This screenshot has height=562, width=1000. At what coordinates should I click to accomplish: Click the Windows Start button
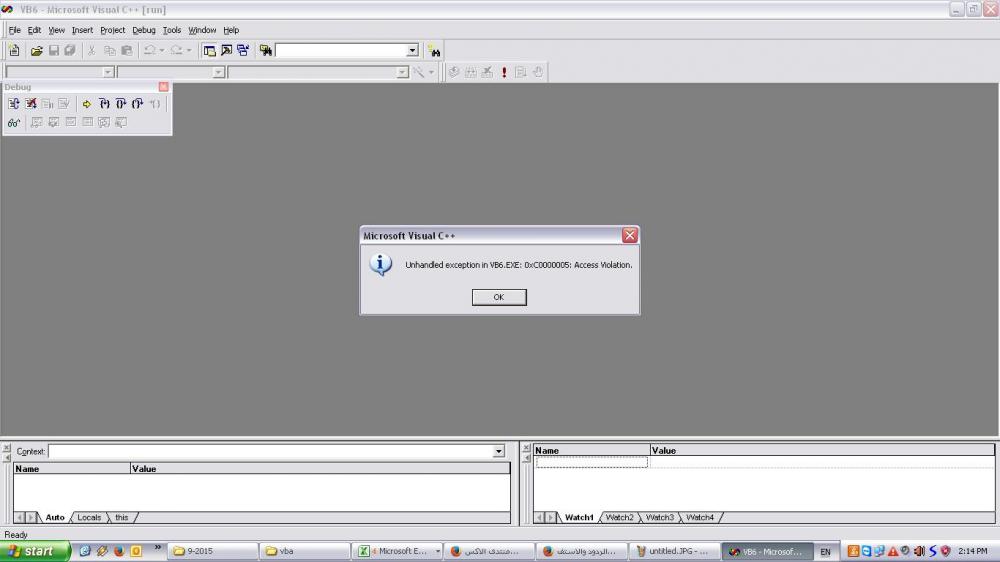35,551
